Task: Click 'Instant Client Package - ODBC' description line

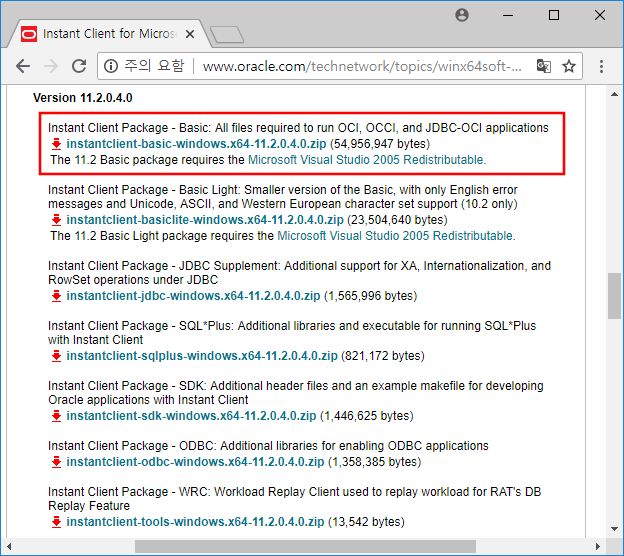Action: pos(268,446)
